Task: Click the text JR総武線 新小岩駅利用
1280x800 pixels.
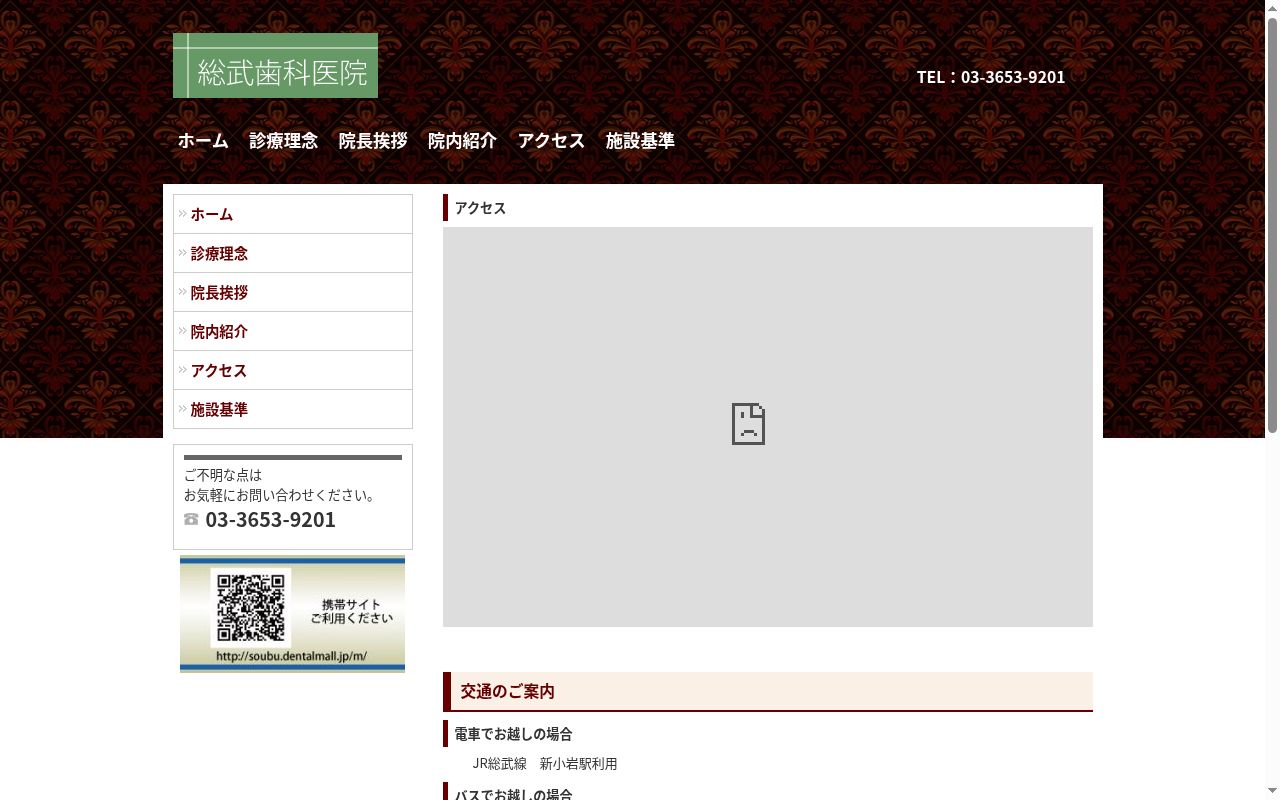Action: pos(545,764)
